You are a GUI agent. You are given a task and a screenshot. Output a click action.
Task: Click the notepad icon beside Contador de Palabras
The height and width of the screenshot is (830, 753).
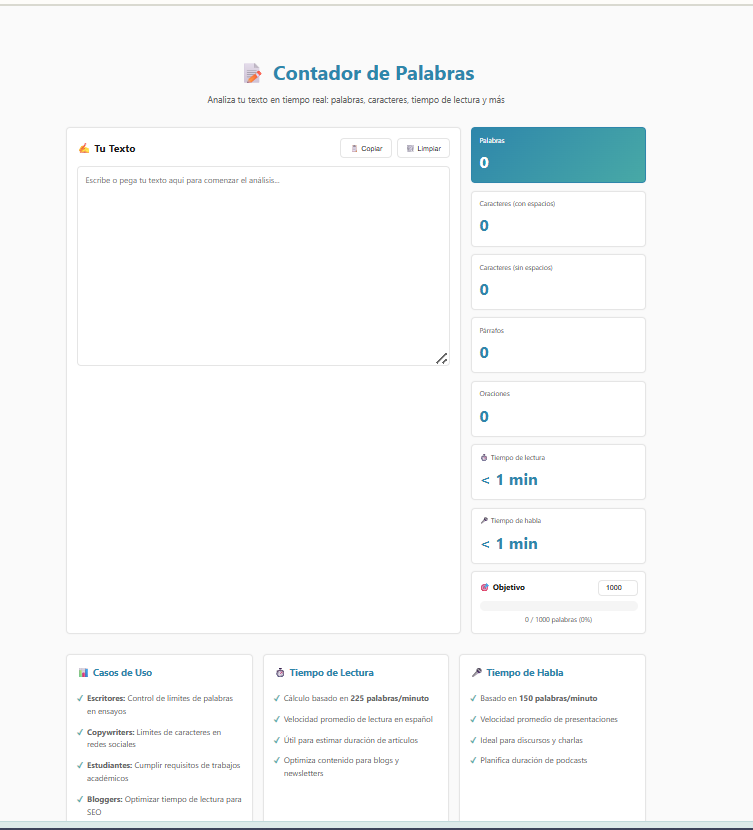252,74
